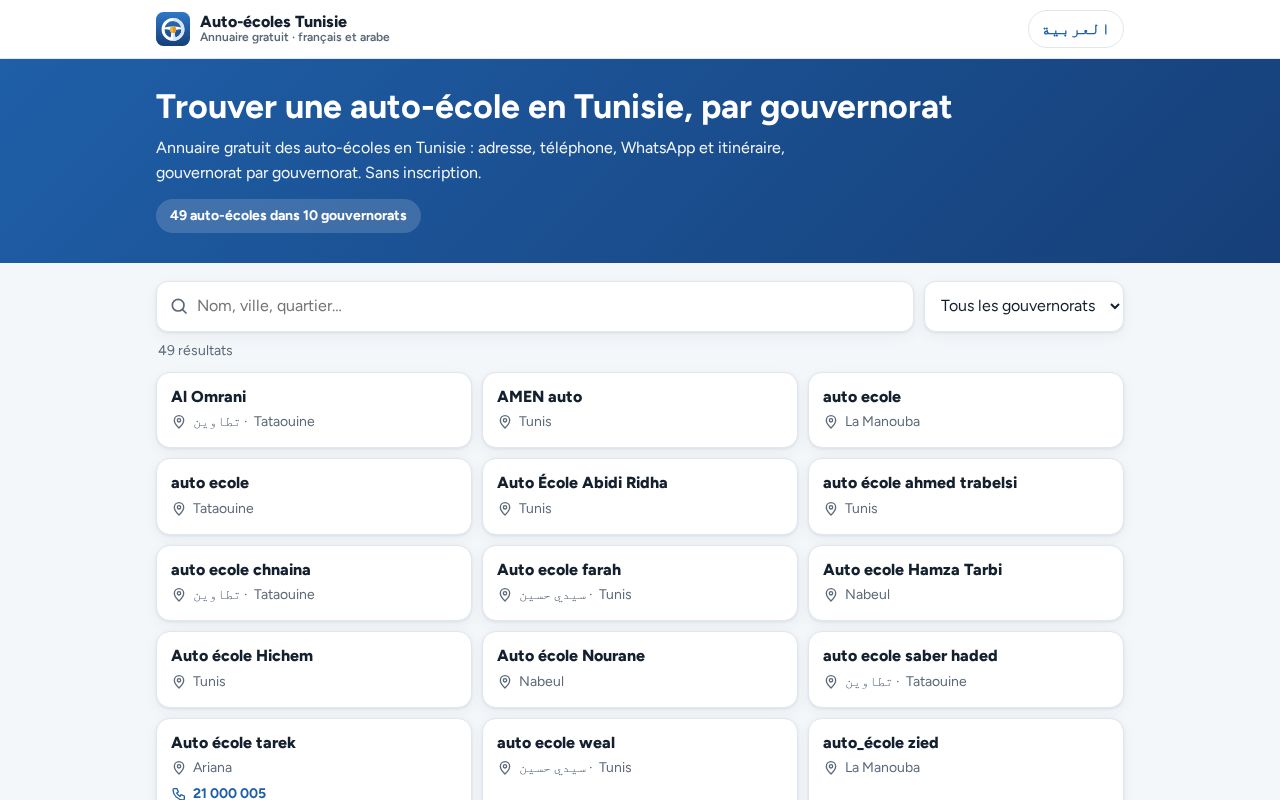The width and height of the screenshot is (1280, 800).
Task: Open the Al Omrani listing
Action: pyautogui.click(x=209, y=397)
